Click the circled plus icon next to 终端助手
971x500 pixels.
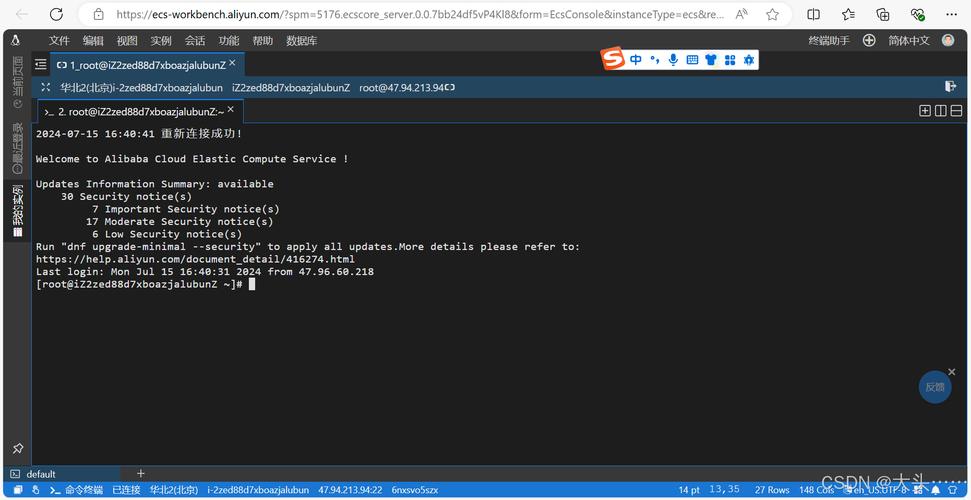tap(869, 40)
